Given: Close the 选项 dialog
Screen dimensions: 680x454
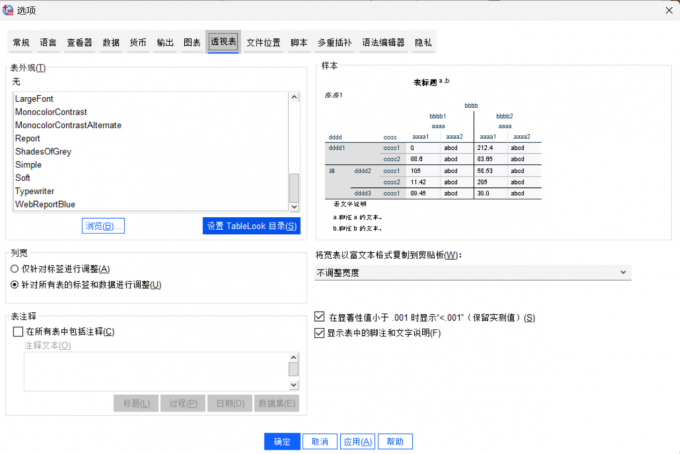Looking at the screenshot, I should [x=669, y=10].
